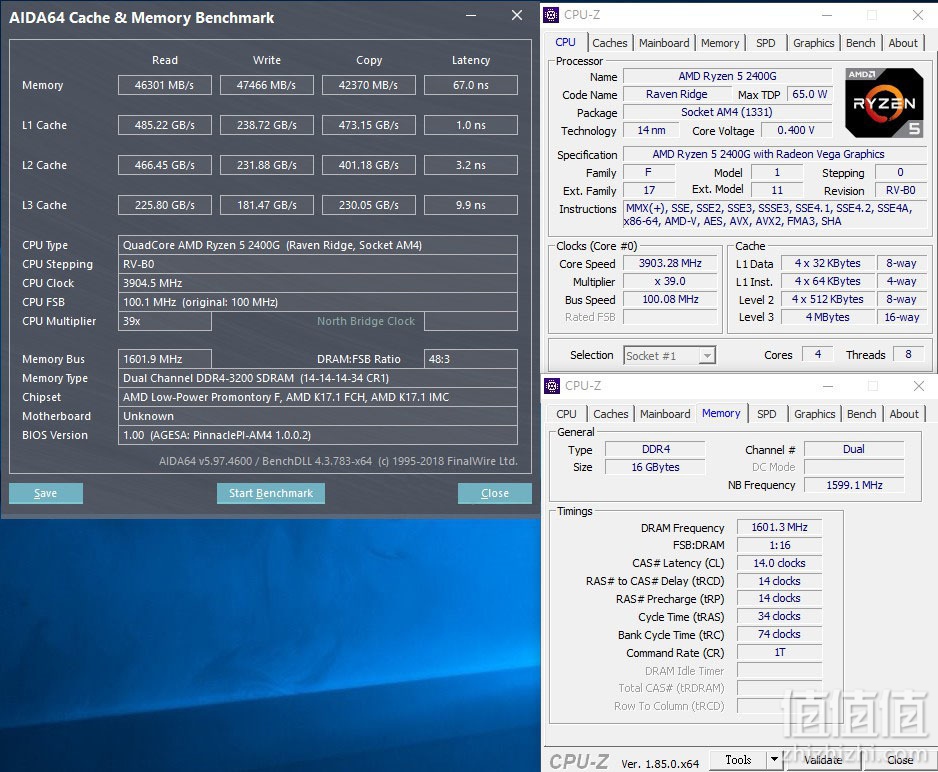Open Caches tab in lower CPU-Z window

pyautogui.click(x=611, y=414)
